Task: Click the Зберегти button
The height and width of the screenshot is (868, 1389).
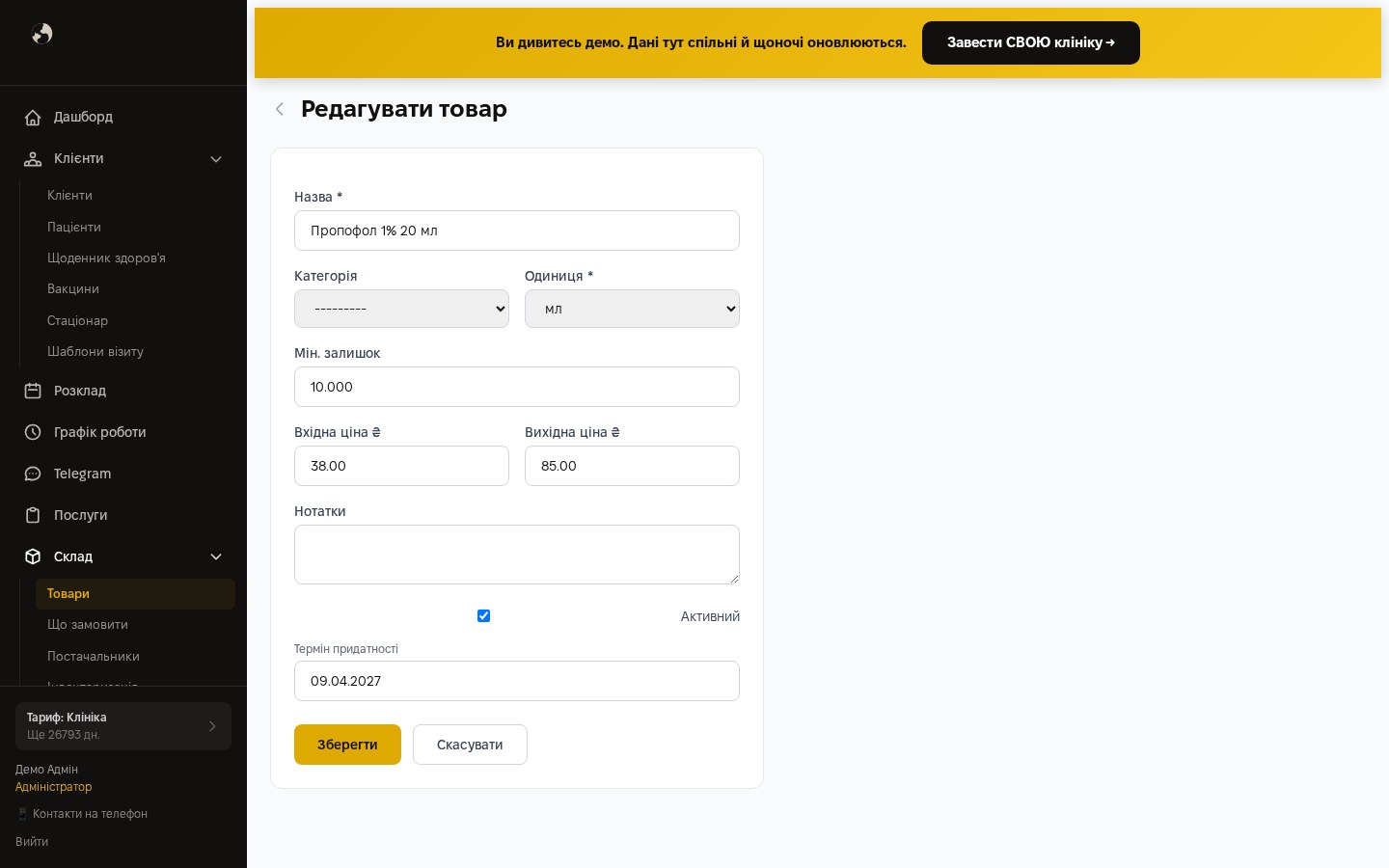Action: (x=347, y=745)
